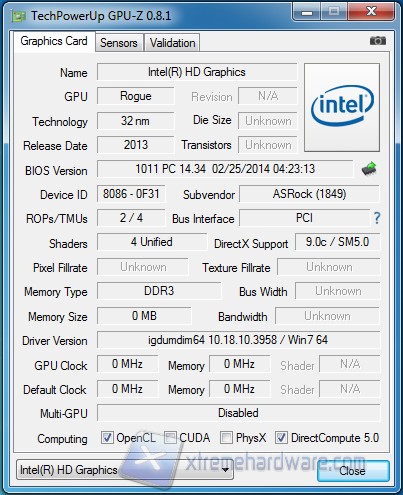
Task: Click the Device ID value 8086 - 0F31
Action: (x=131, y=194)
